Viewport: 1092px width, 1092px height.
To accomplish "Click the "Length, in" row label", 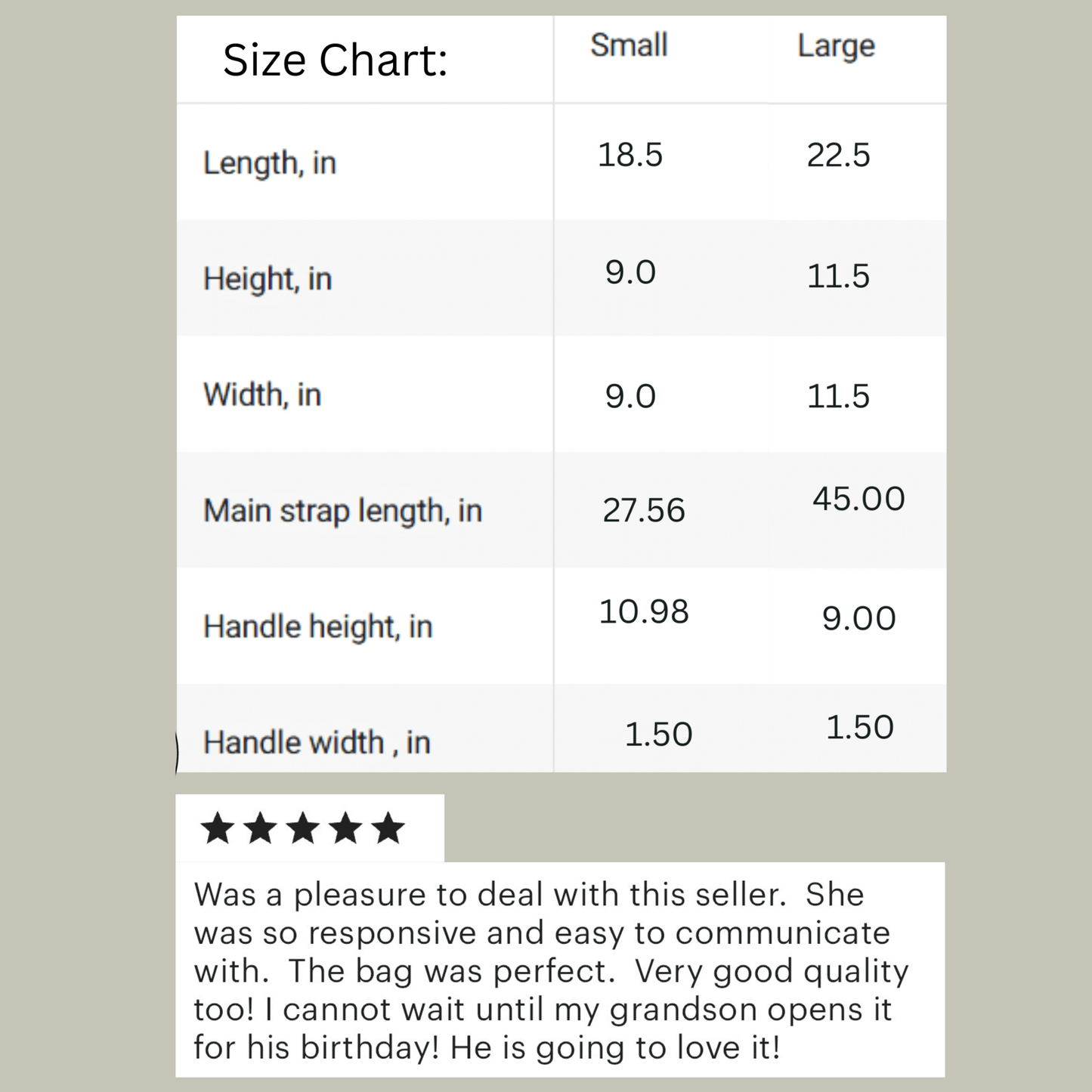I will 270,163.
